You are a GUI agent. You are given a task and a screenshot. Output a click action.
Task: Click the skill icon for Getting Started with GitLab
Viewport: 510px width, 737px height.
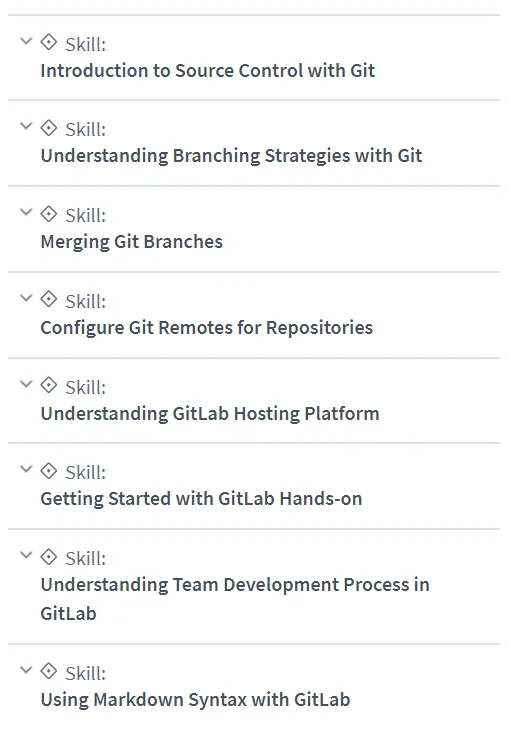click(x=48, y=470)
